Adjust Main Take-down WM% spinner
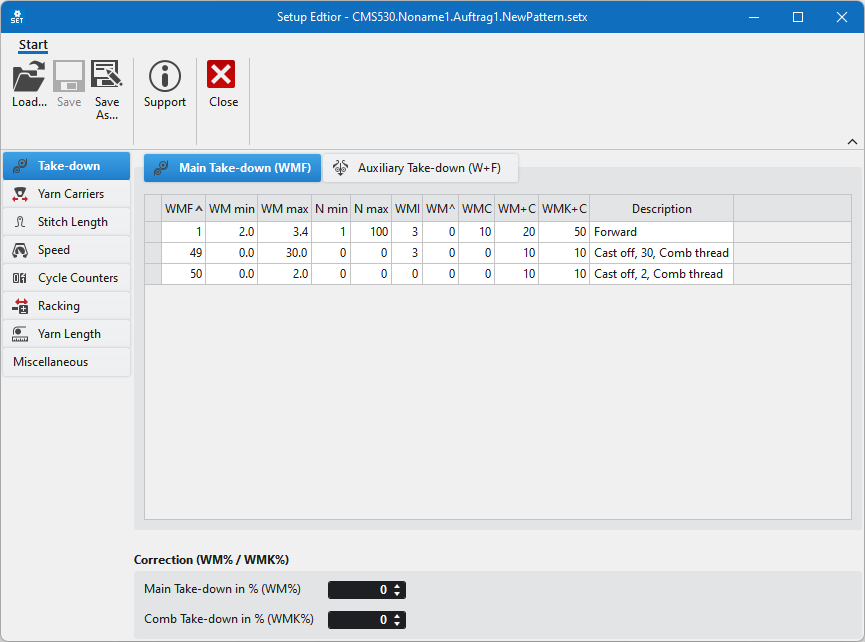Screen dimensions: 865x642 398,590
